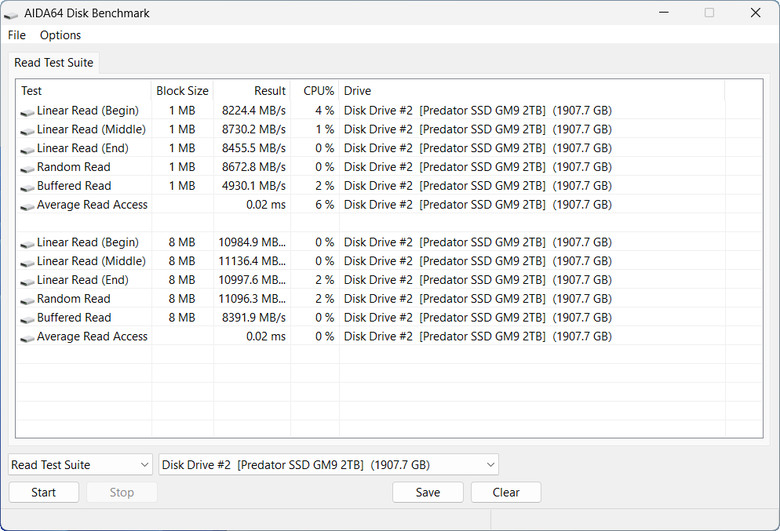Click drive text in 8 MB Buffered Read row
This screenshot has height=531, width=780.
click(x=478, y=318)
